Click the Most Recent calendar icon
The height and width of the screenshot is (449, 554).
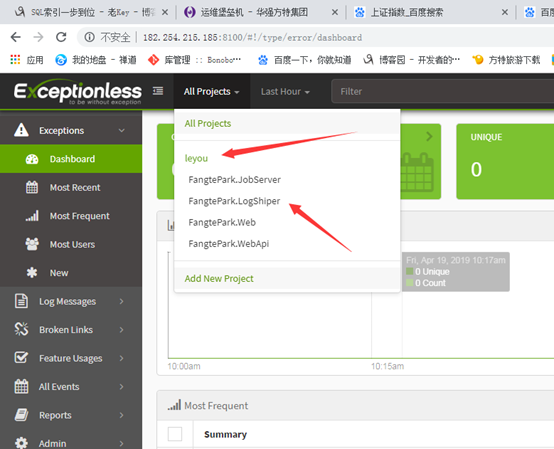(32, 187)
